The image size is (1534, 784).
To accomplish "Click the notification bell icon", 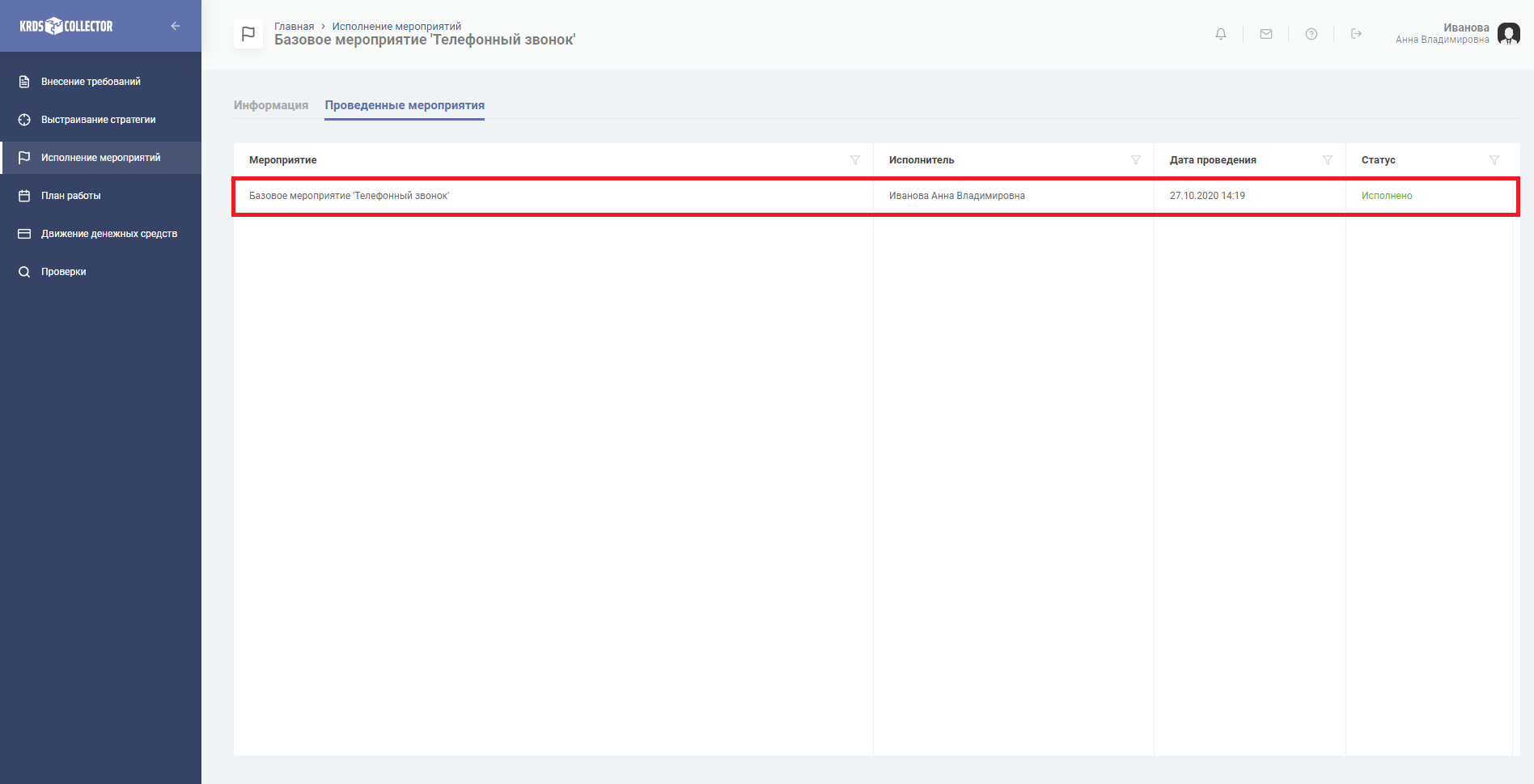I will [1220, 34].
